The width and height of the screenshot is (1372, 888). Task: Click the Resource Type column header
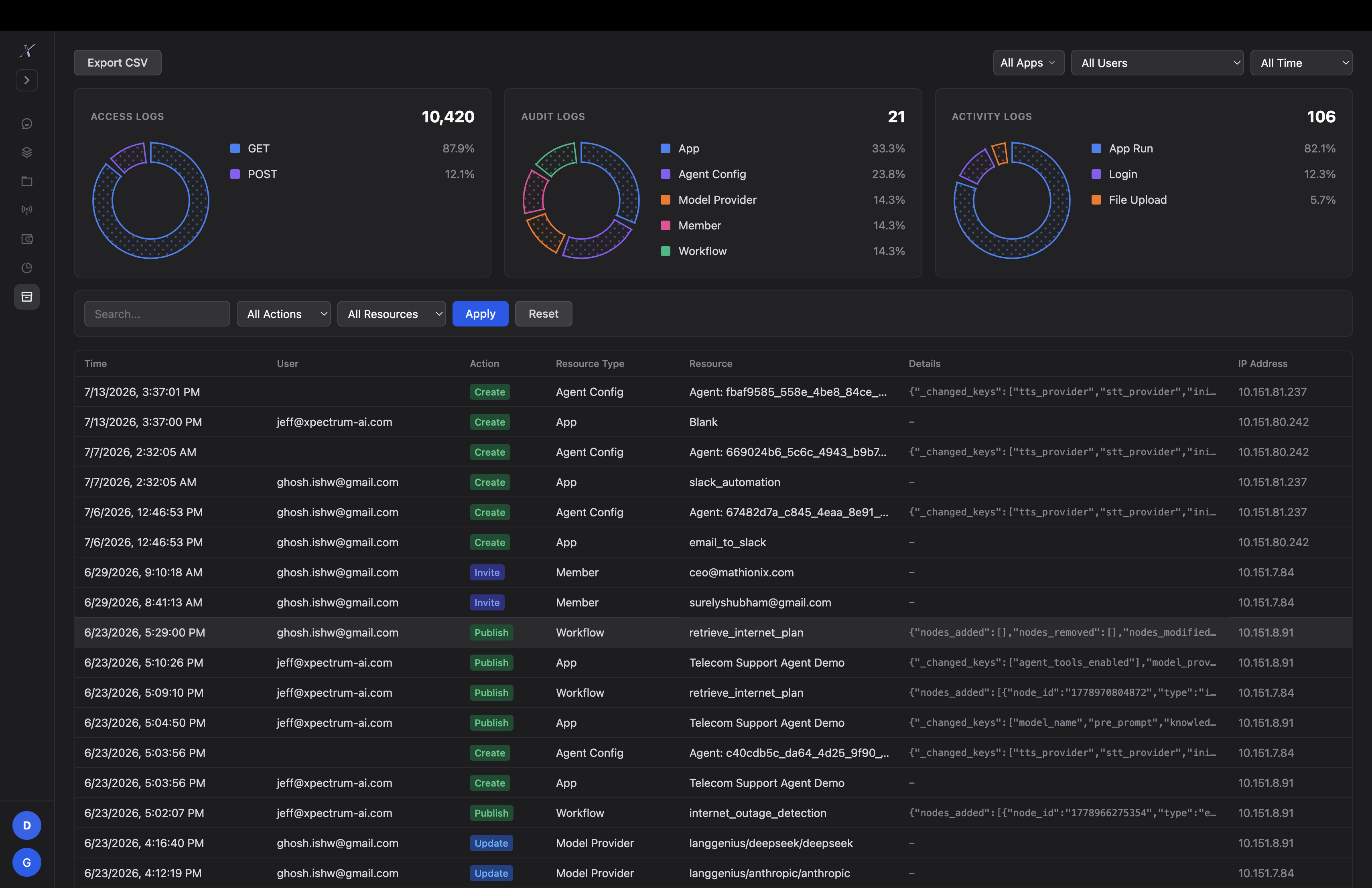[590, 364]
